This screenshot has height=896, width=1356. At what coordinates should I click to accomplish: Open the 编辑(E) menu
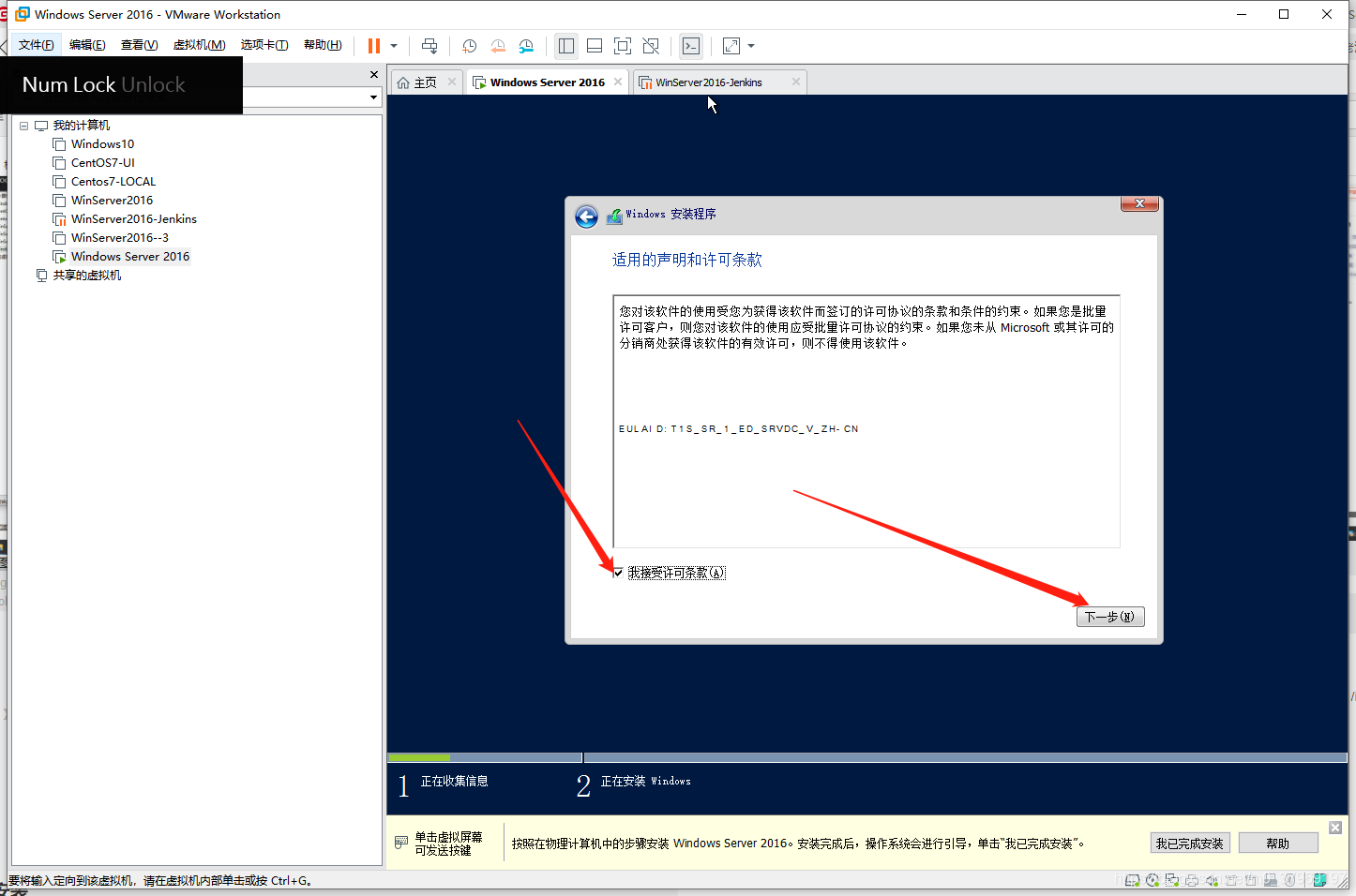(x=87, y=45)
